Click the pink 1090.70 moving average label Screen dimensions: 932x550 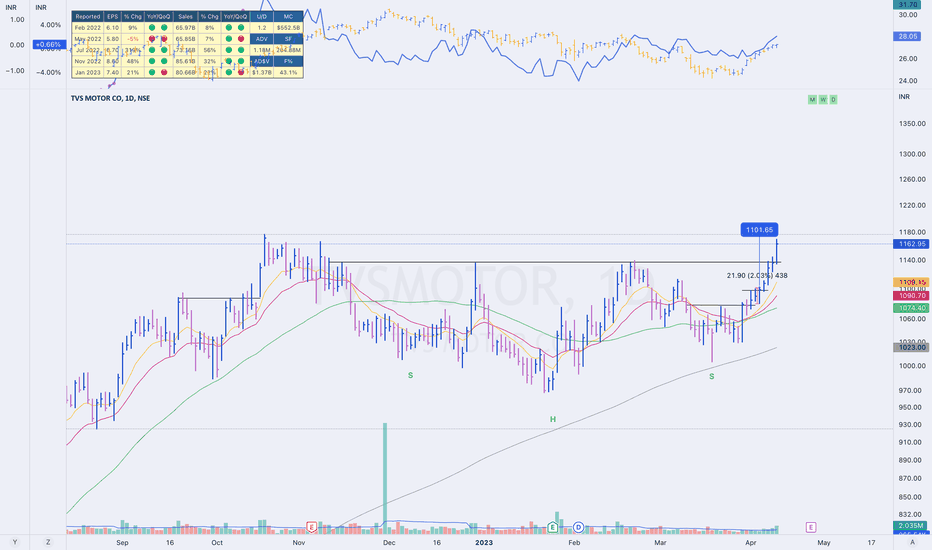(x=912, y=296)
